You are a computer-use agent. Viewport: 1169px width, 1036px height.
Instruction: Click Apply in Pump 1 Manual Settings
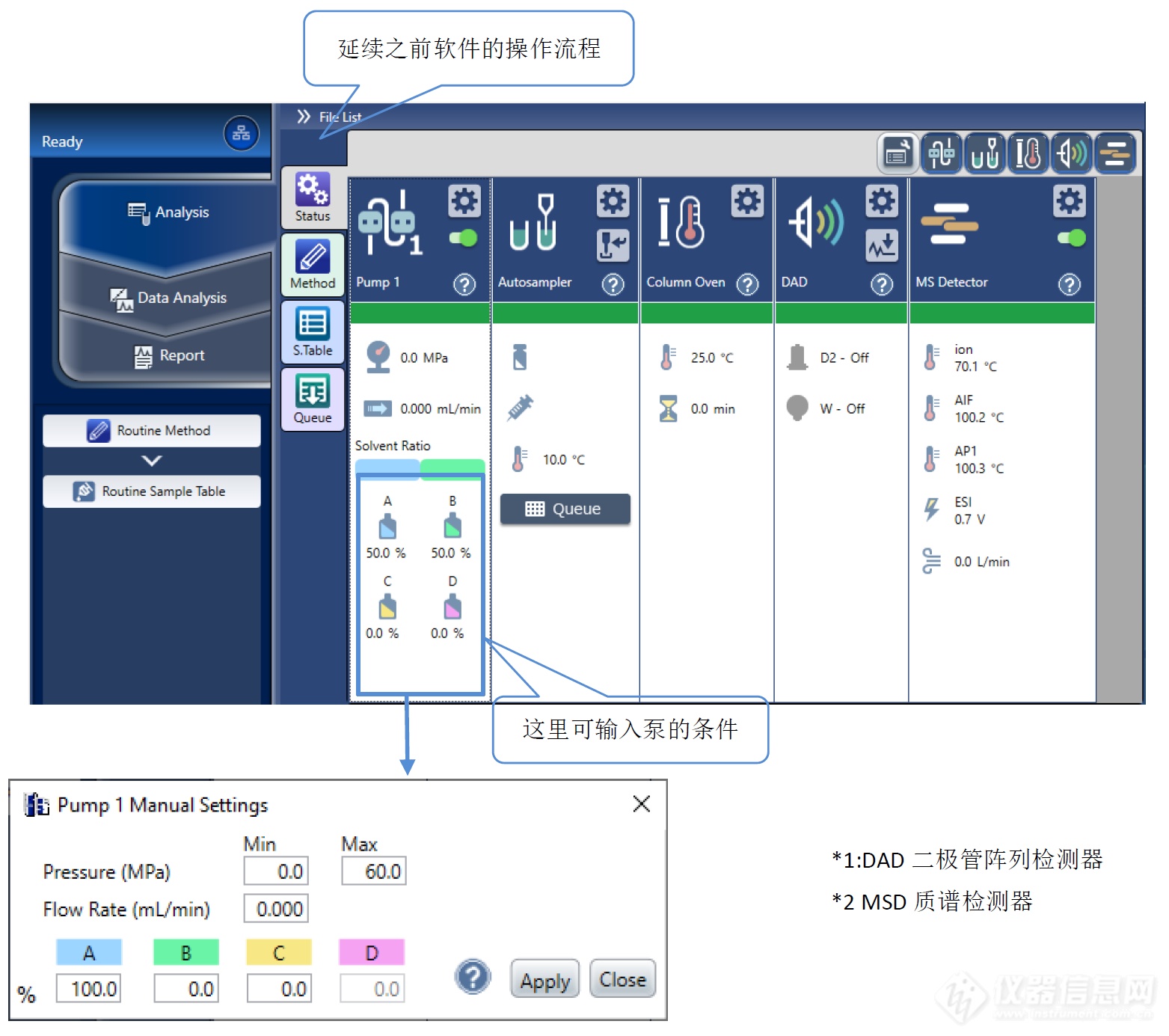coord(545,979)
